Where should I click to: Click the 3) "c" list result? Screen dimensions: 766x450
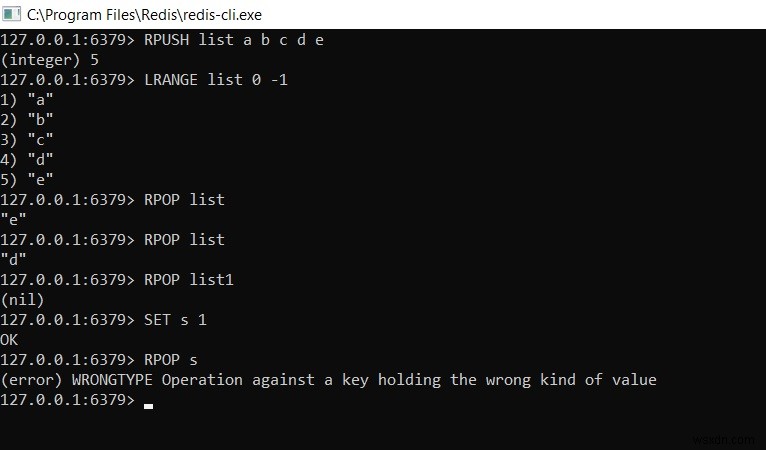(26, 140)
